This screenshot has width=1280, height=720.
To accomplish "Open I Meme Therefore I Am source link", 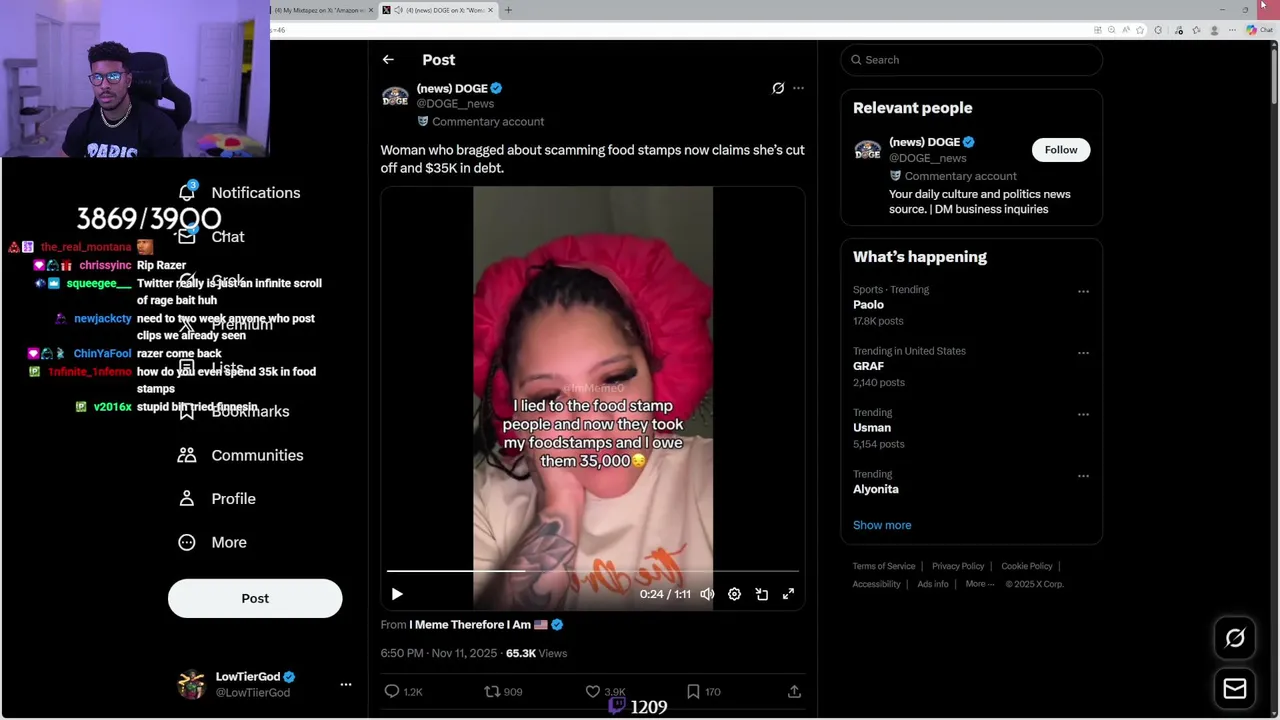I will [x=470, y=625].
